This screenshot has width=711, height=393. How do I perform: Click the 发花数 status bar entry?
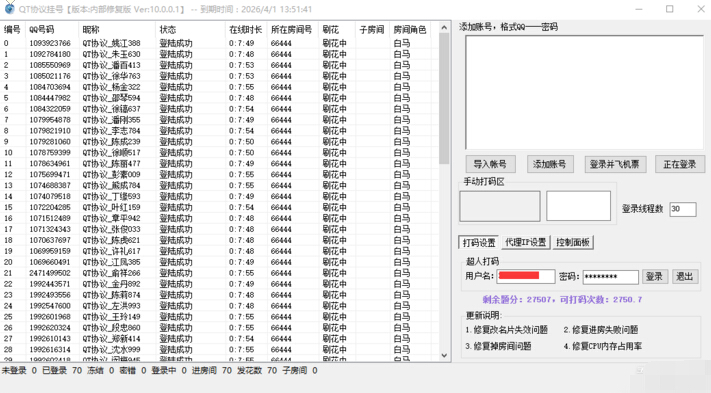tap(257, 371)
